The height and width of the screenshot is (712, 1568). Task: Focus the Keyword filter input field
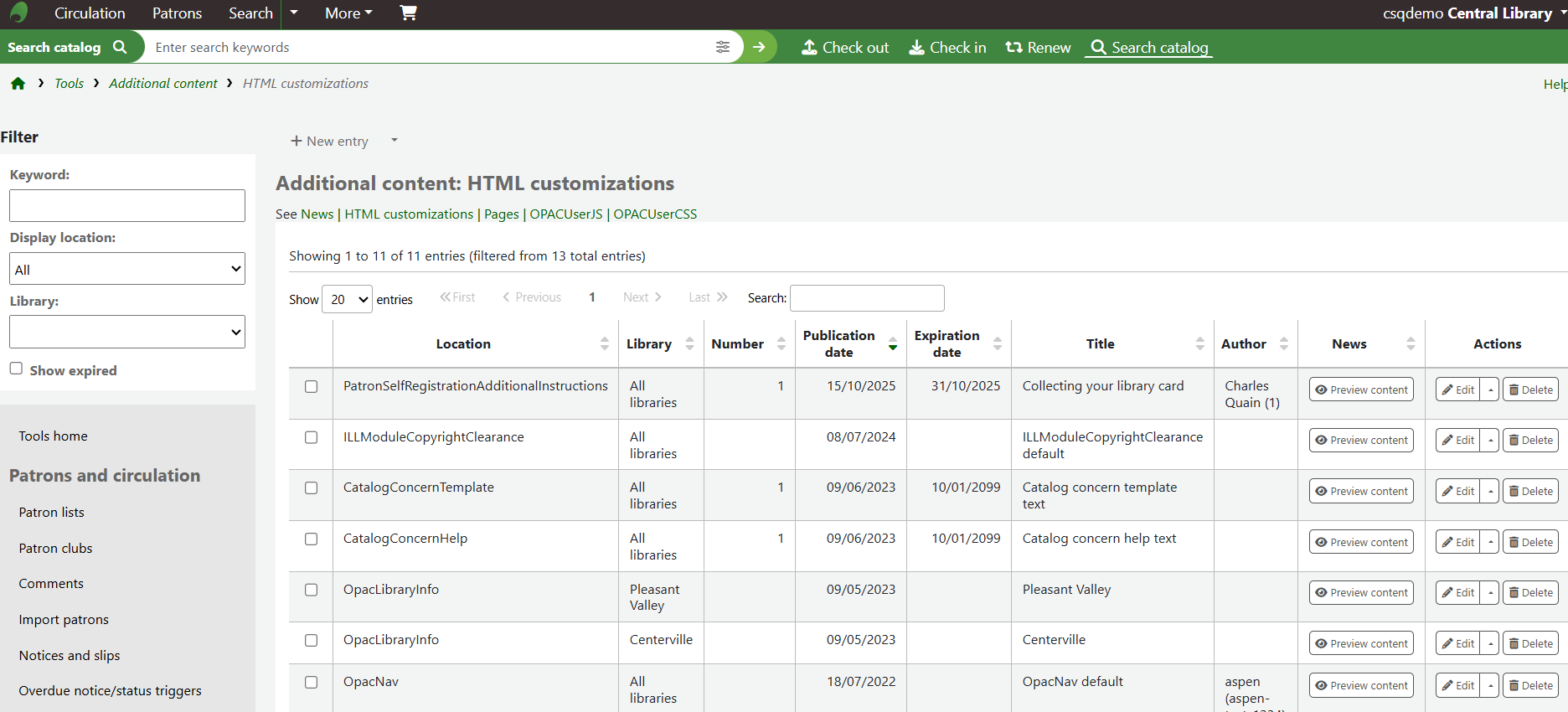coord(127,205)
